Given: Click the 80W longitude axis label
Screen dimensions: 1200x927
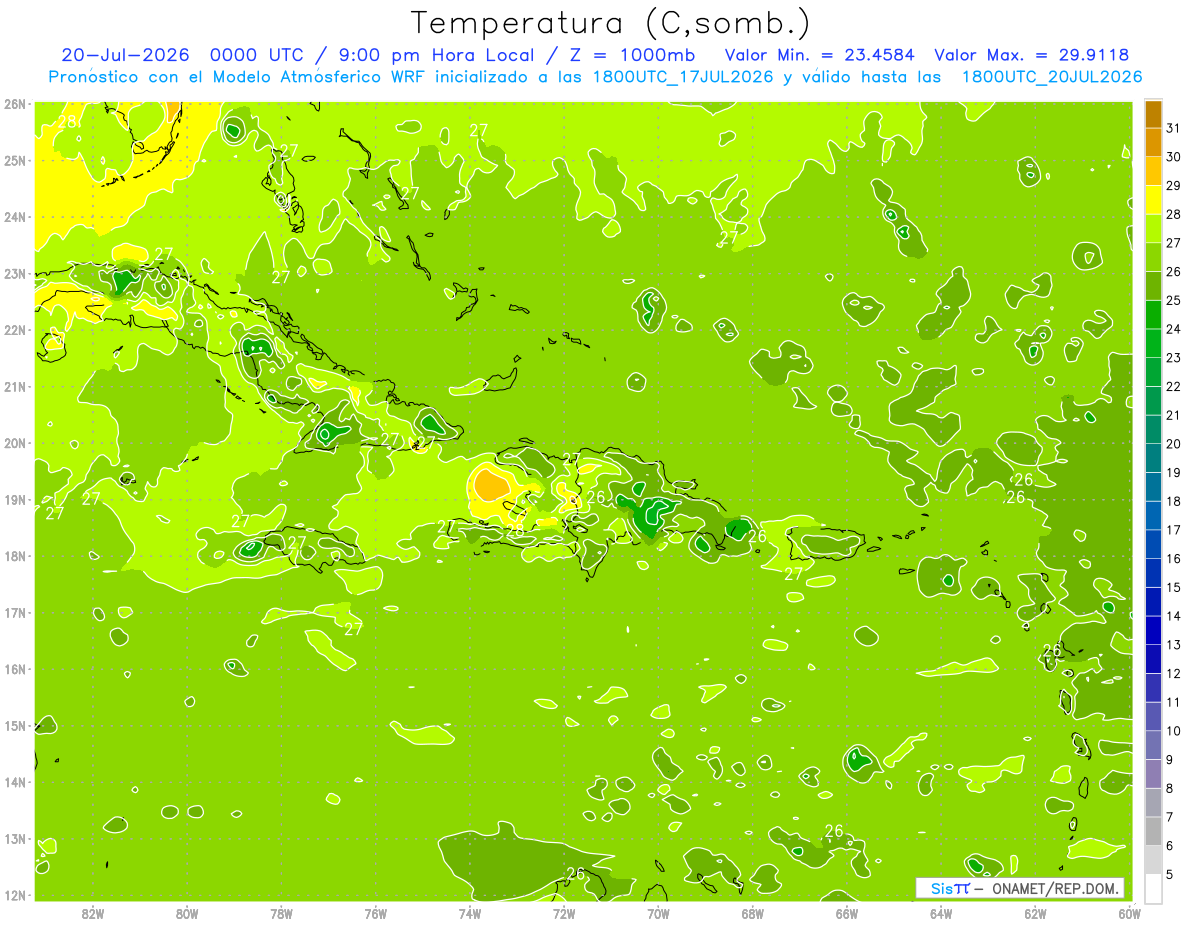Looking at the screenshot, I should click(187, 913).
